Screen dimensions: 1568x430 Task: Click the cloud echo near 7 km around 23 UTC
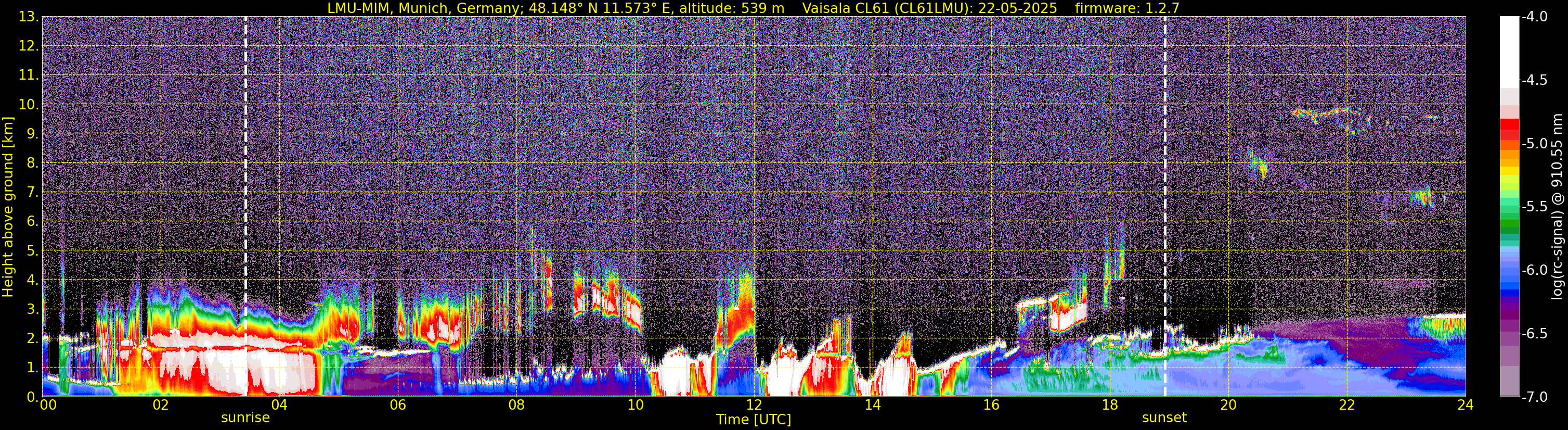point(1422,197)
